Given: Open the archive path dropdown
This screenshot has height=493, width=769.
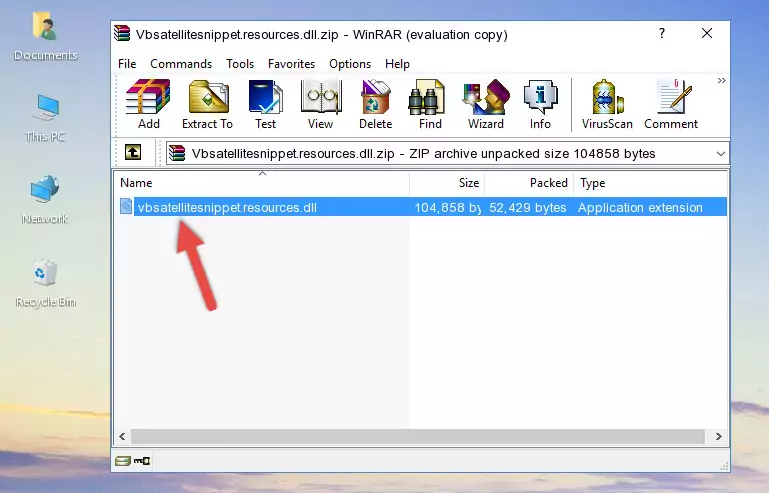Looking at the screenshot, I should (720, 154).
